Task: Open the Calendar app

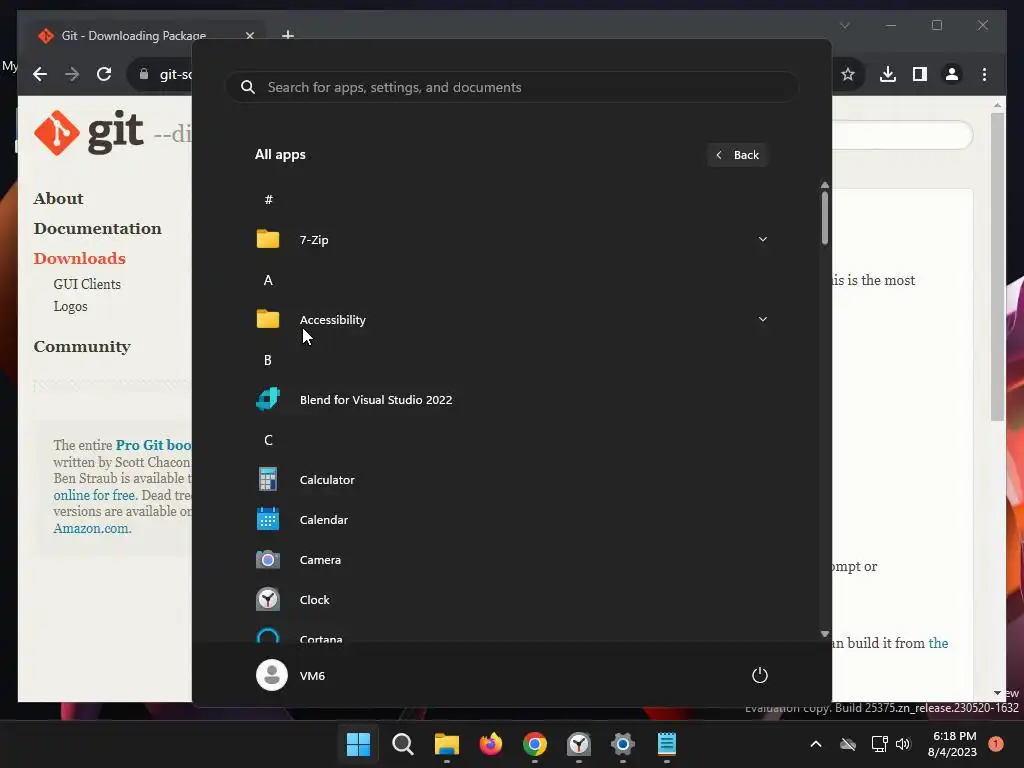Action: tap(511, 520)
